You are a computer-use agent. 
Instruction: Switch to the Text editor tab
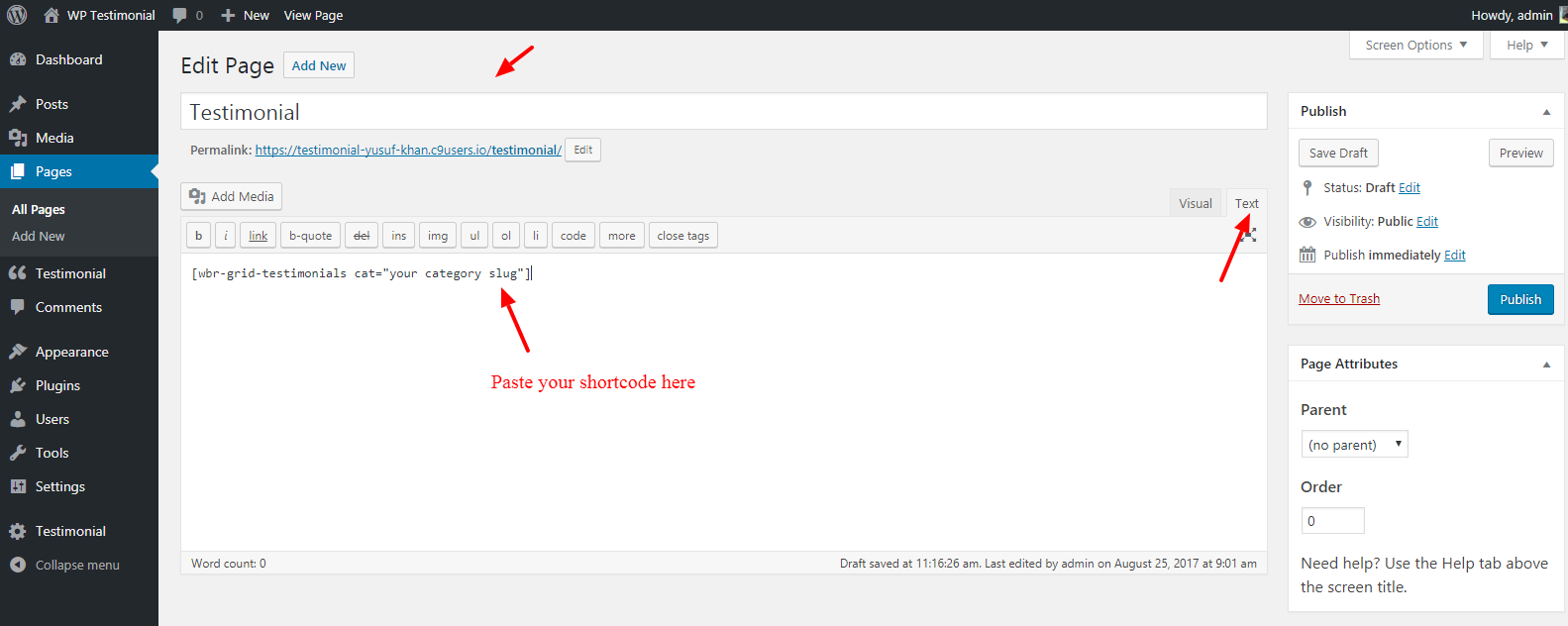pyautogui.click(x=1246, y=203)
